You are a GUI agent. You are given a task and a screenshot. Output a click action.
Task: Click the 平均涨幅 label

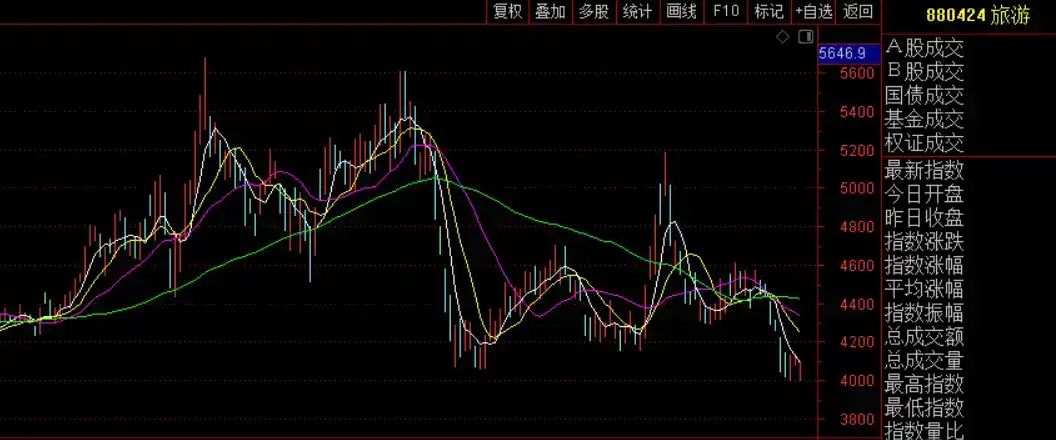point(924,289)
